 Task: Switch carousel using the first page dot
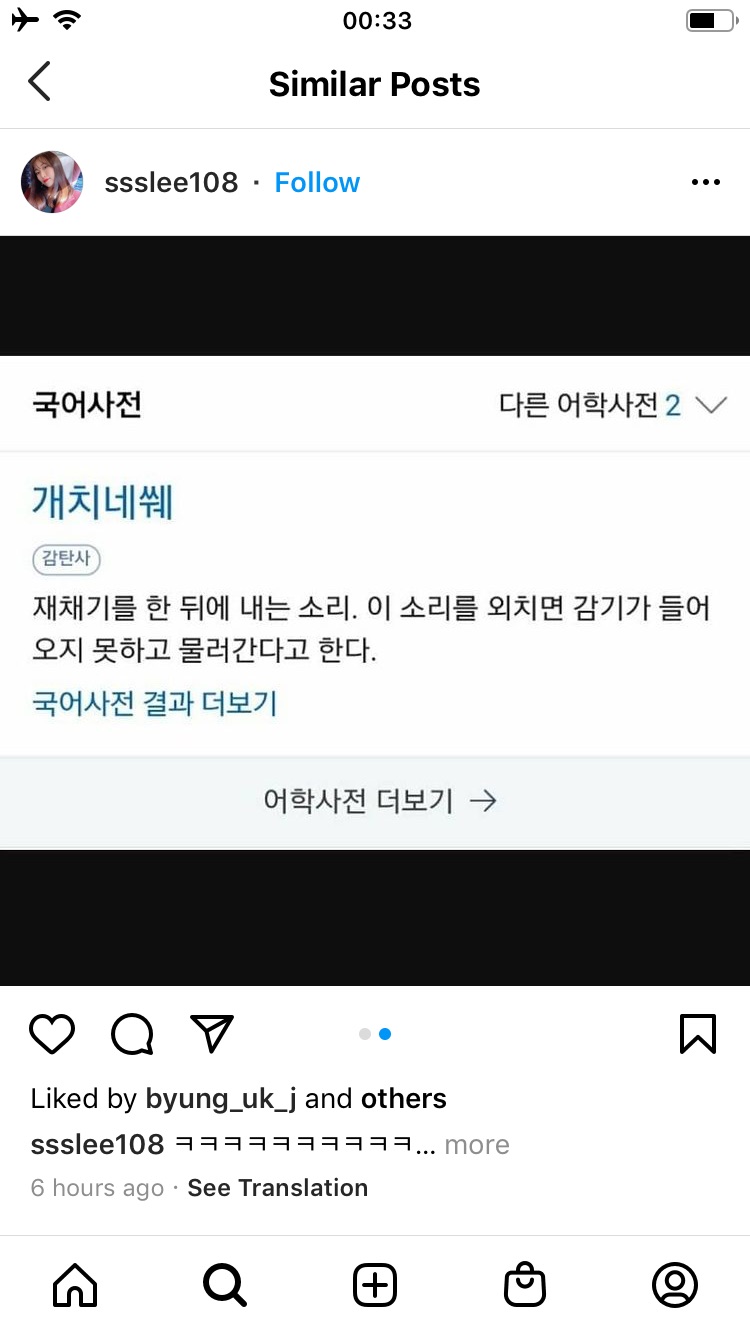pyautogui.click(x=365, y=1034)
